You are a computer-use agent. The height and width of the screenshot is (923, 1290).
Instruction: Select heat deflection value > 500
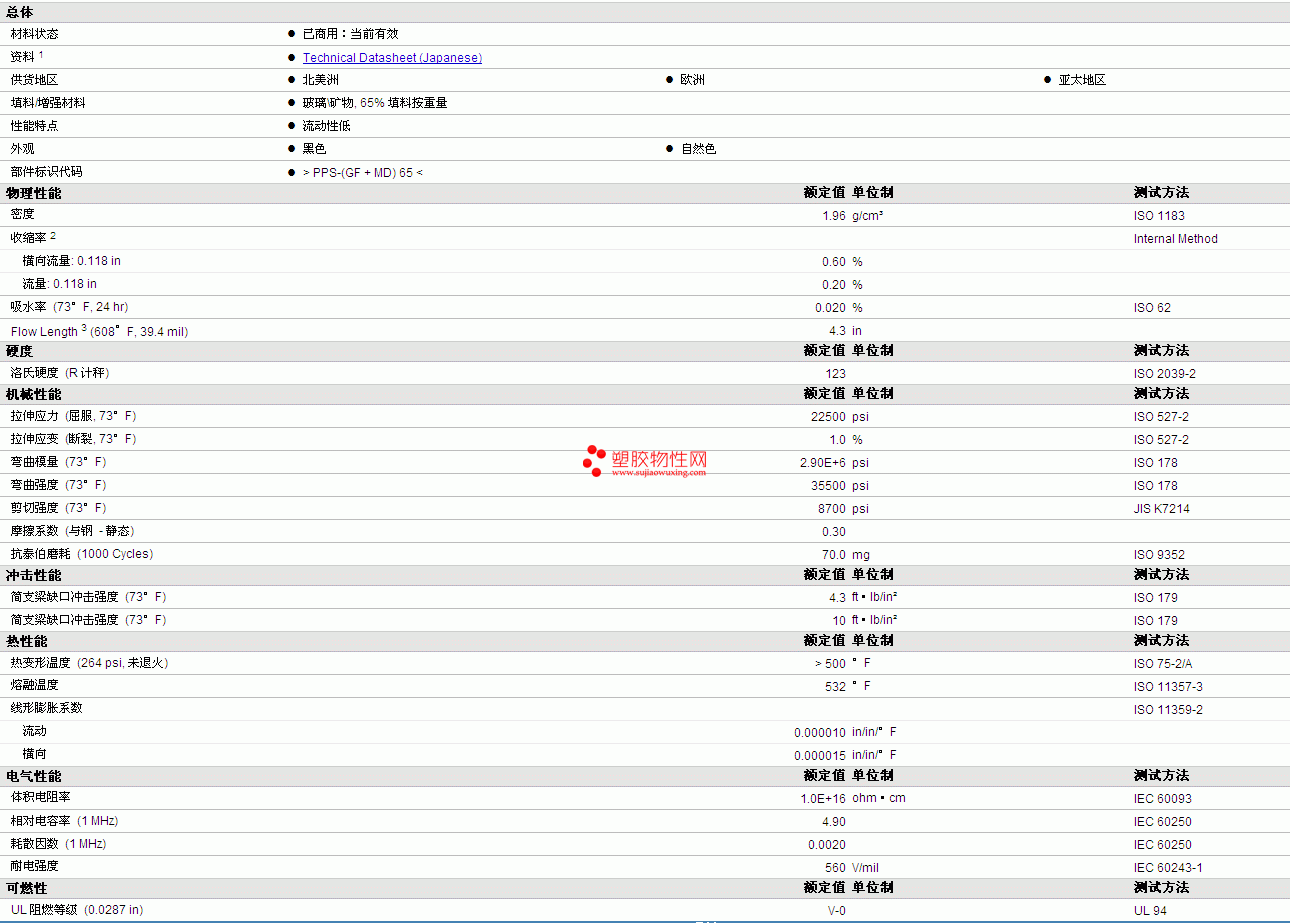point(830,664)
